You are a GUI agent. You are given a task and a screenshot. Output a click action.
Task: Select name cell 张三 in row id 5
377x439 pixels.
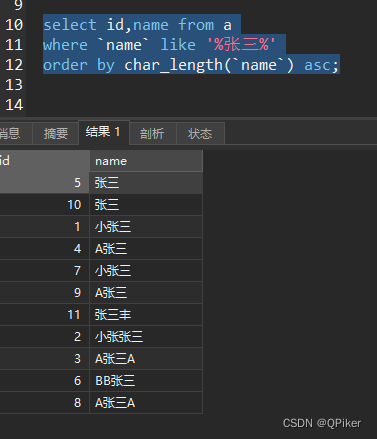pos(146,183)
